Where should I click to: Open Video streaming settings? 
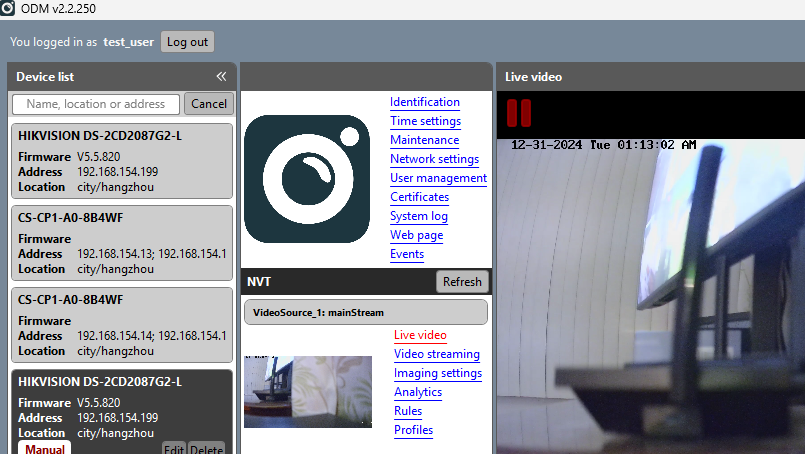click(x=437, y=354)
